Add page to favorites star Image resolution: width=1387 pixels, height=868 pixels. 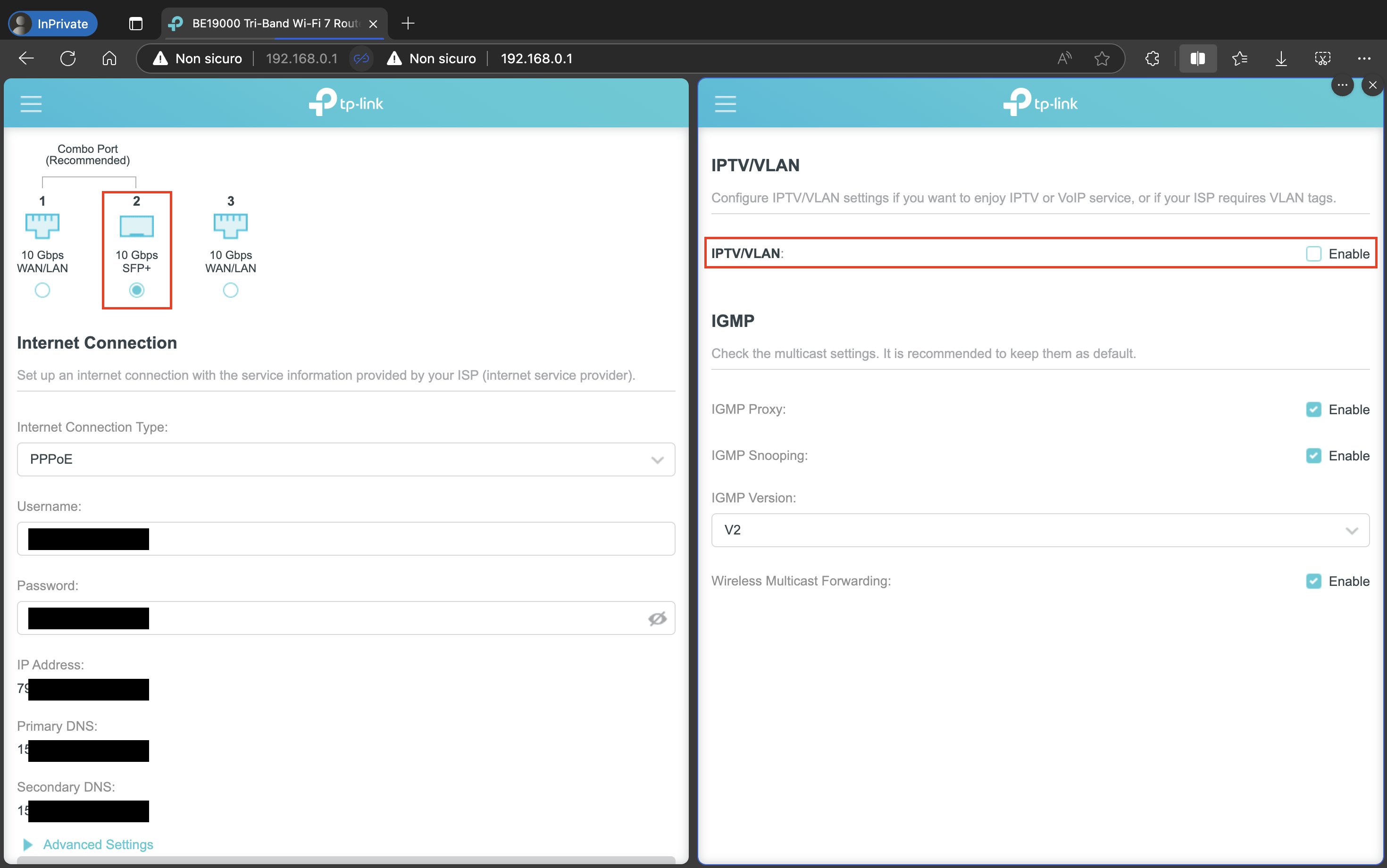coord(1101,58)
